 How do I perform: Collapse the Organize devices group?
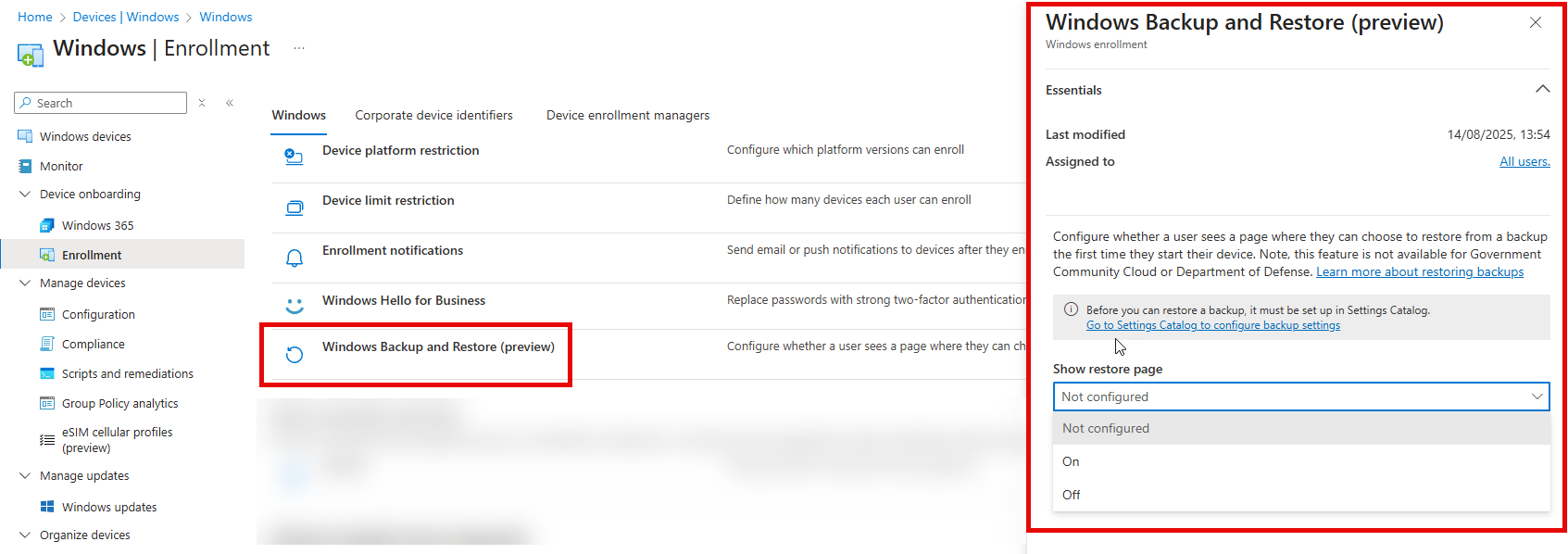[25, 535]
